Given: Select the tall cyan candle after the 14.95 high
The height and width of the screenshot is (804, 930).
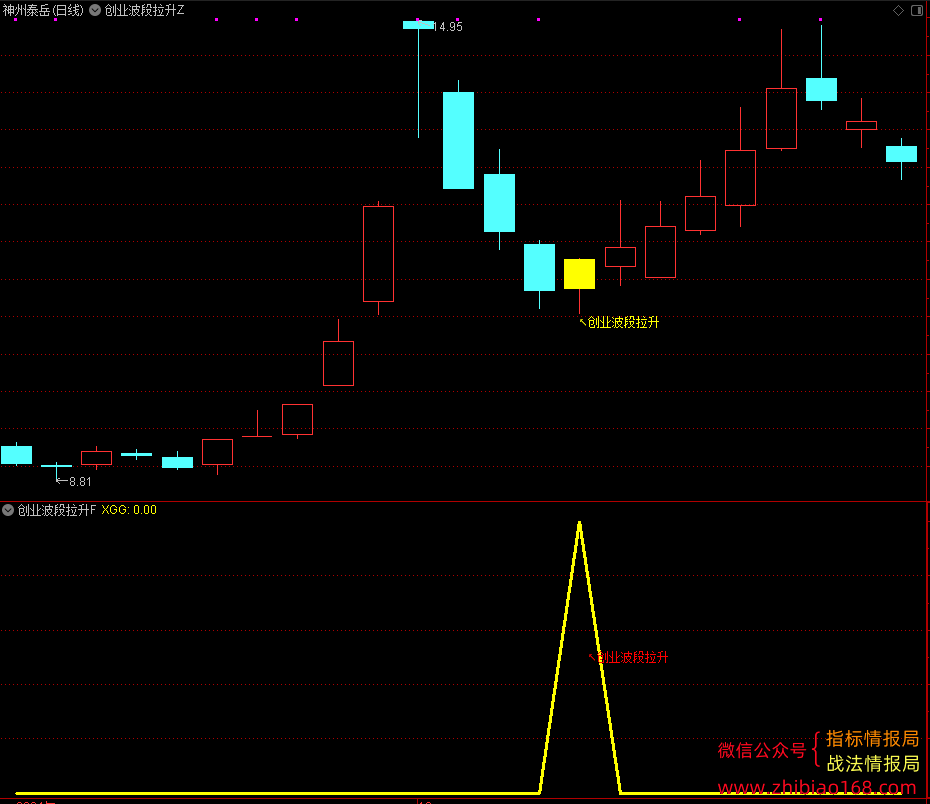Looking at the screenshot, I should [x=458, y=141].
